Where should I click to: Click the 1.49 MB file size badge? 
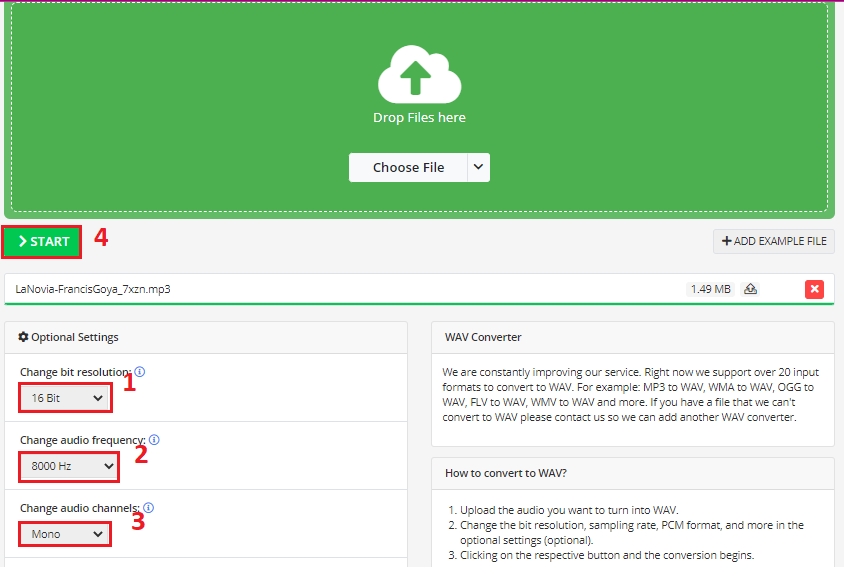710,289
